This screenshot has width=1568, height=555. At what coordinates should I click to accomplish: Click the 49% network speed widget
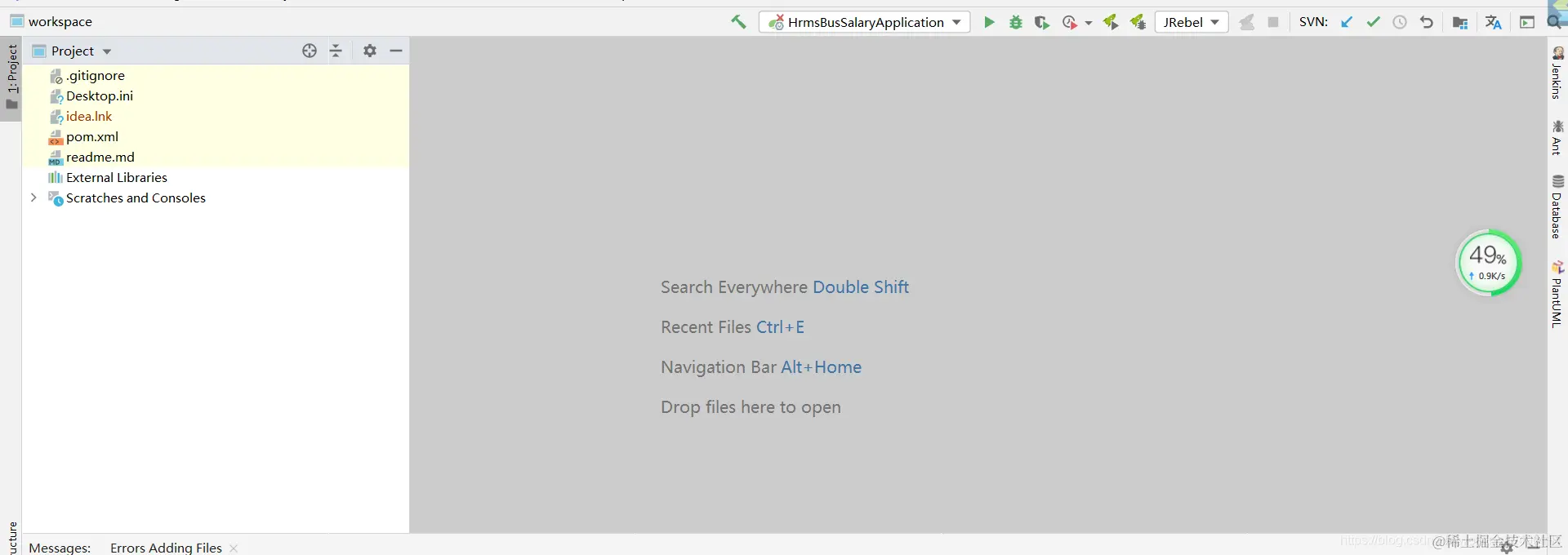(1488, 263)
